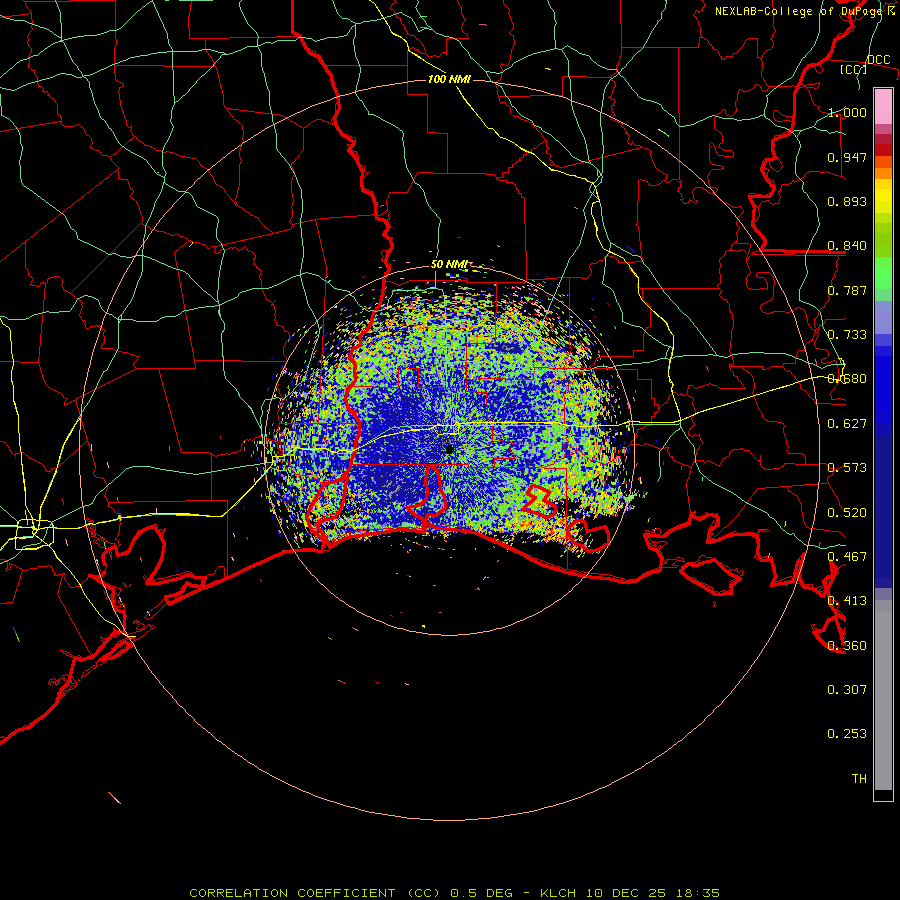The height and width of the screenshot is (900, 900).
Task: Click the 1.000 legend value
Action: click(x=847, y=112)
